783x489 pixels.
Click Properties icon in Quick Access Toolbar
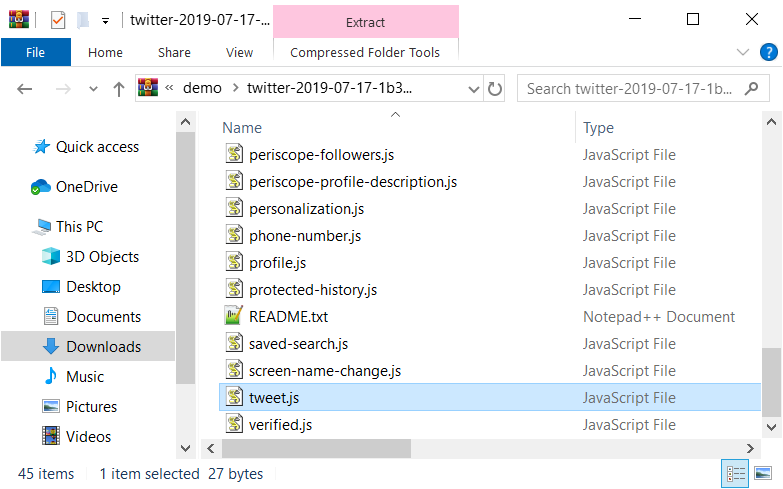pos(58,20)
